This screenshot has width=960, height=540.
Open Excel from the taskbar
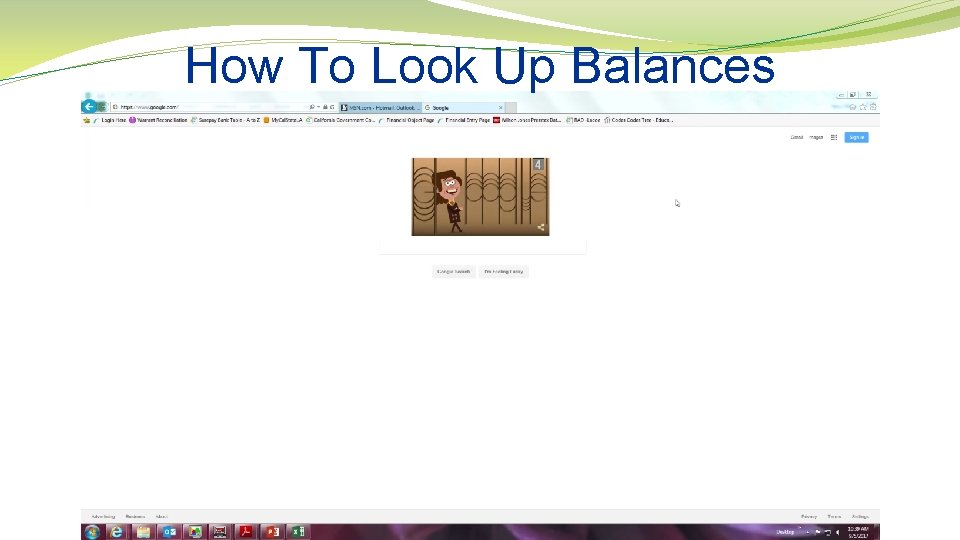[x=298, y=532]
